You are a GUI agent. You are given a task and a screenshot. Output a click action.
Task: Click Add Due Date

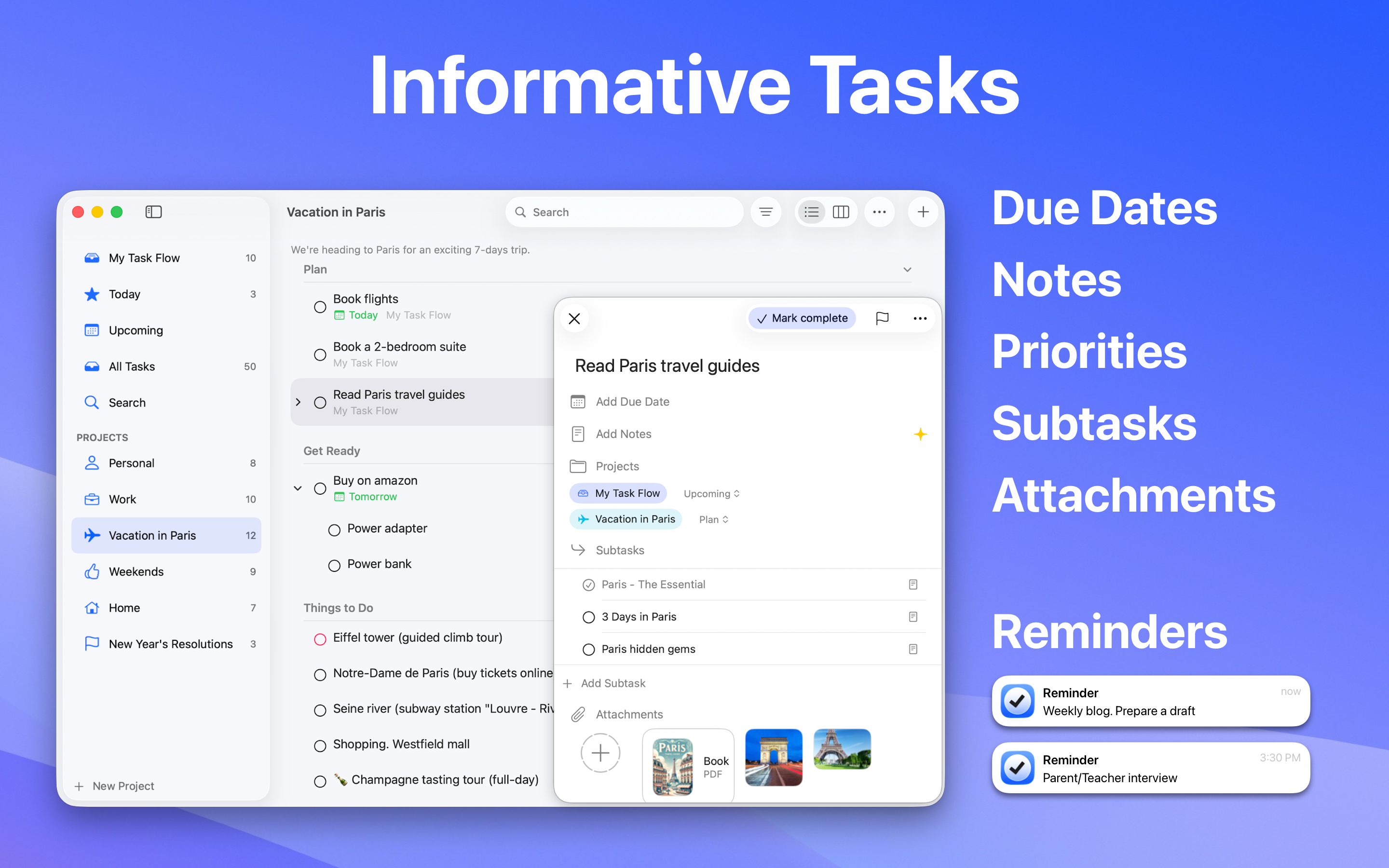632,402
